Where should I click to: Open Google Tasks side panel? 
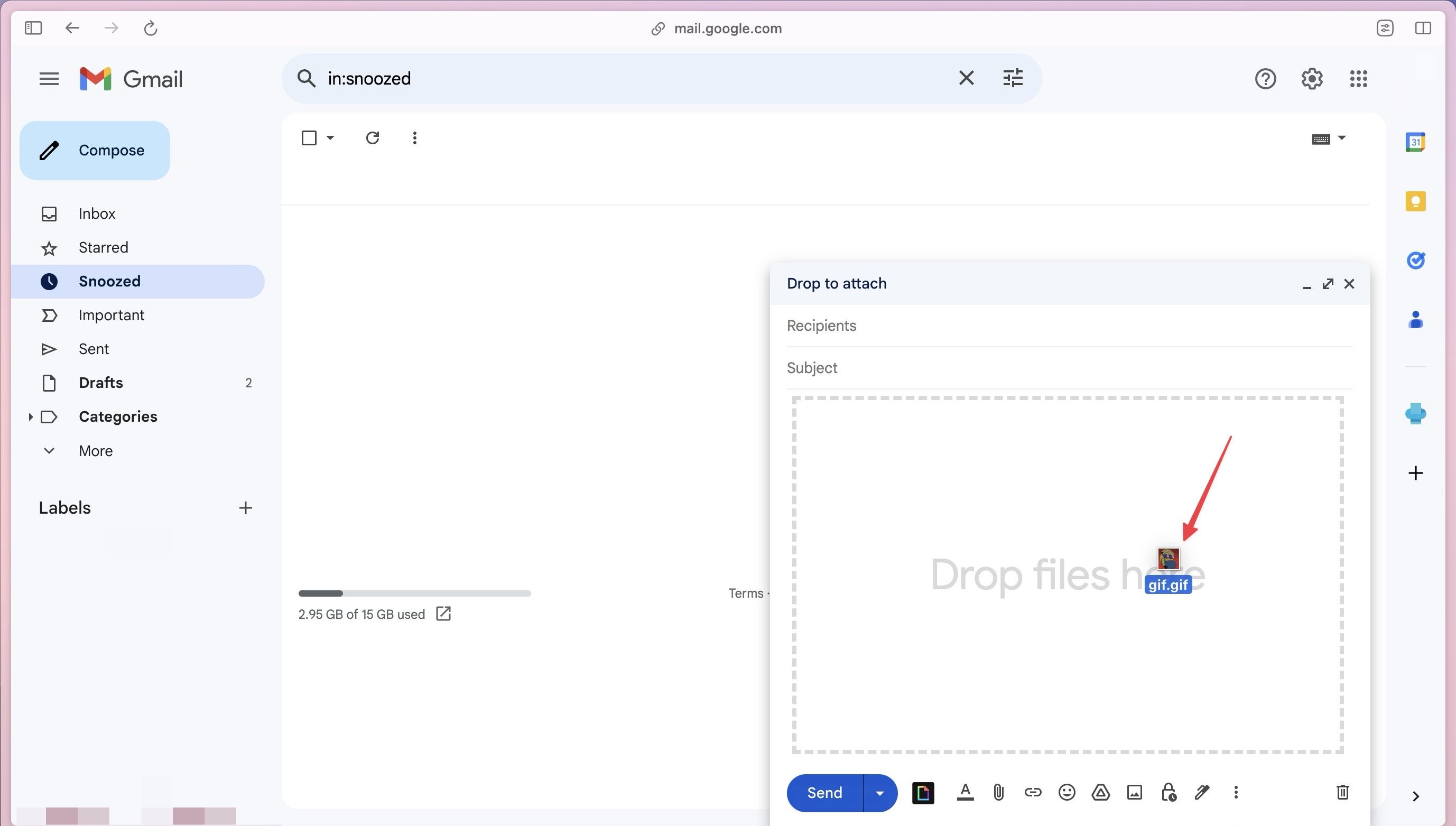[x=1415, y=261]
